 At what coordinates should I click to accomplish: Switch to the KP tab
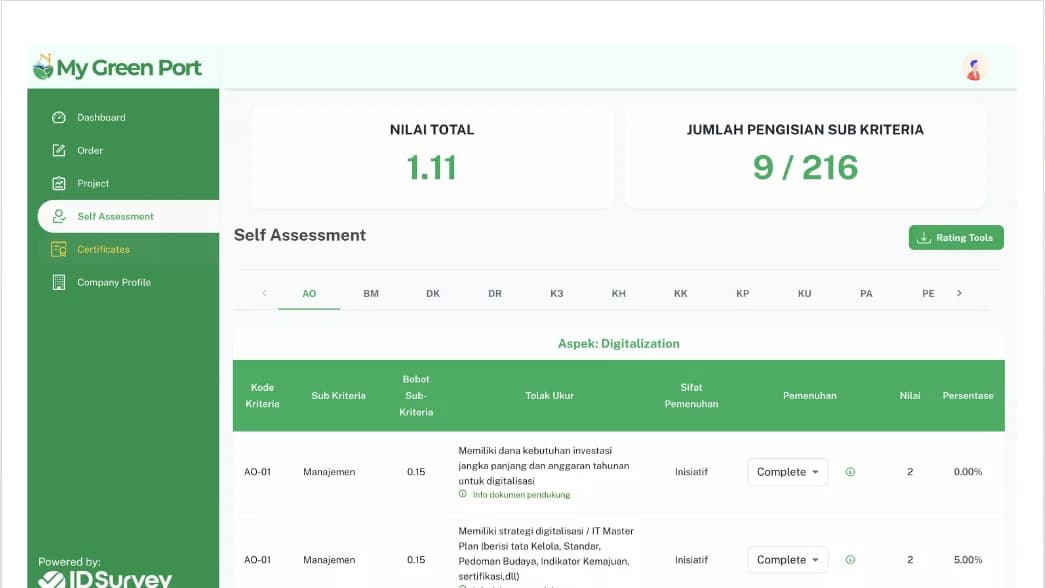coord(742,293)
